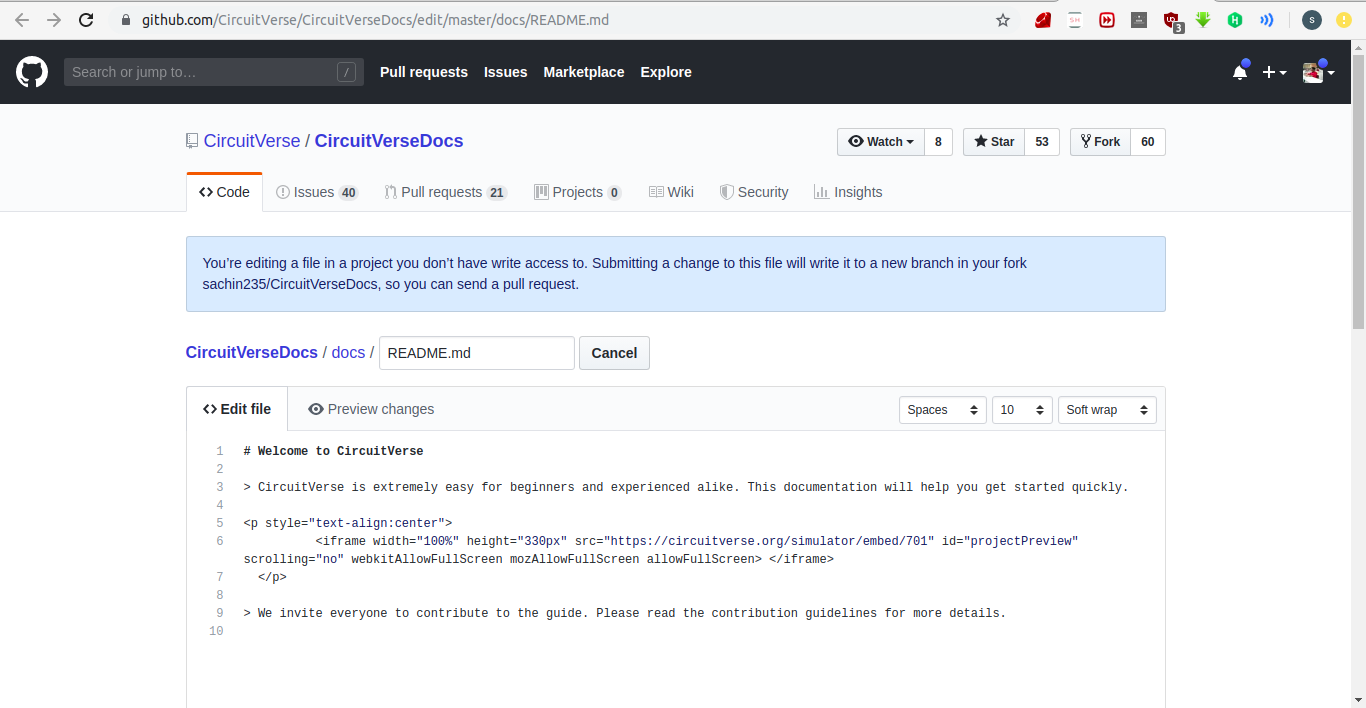The width and height of the screenshot is (1366, 708).
Task: Open the notifications bell
Action: [1240, 72]
